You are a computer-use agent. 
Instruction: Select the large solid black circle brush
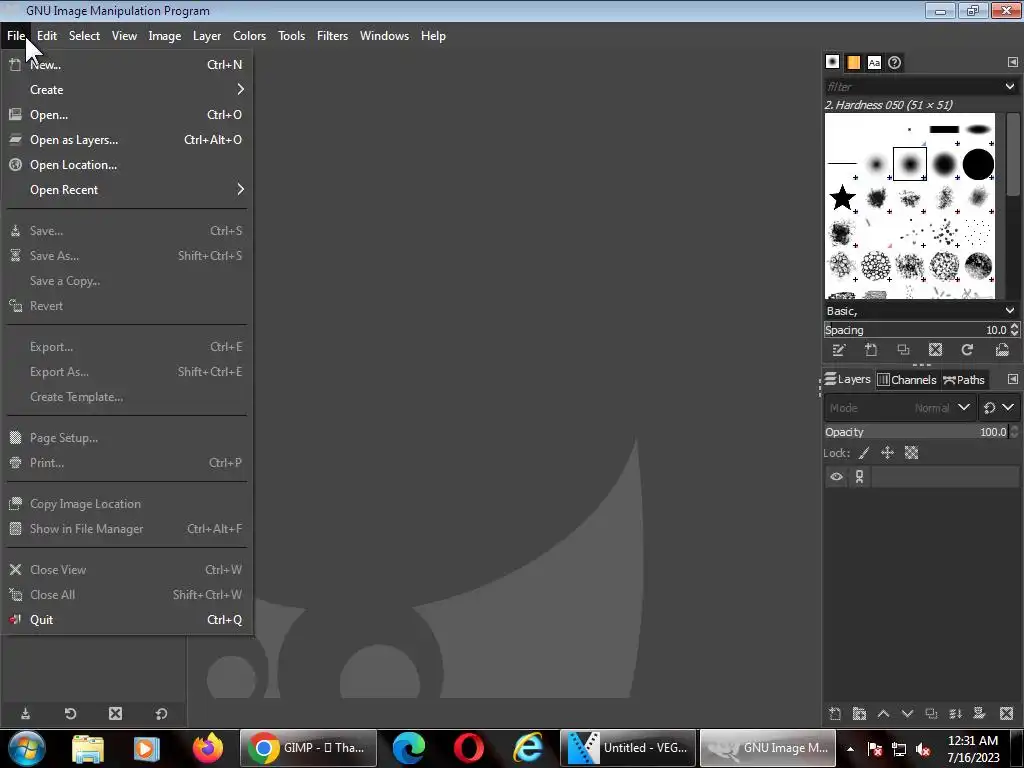(978, 164)
